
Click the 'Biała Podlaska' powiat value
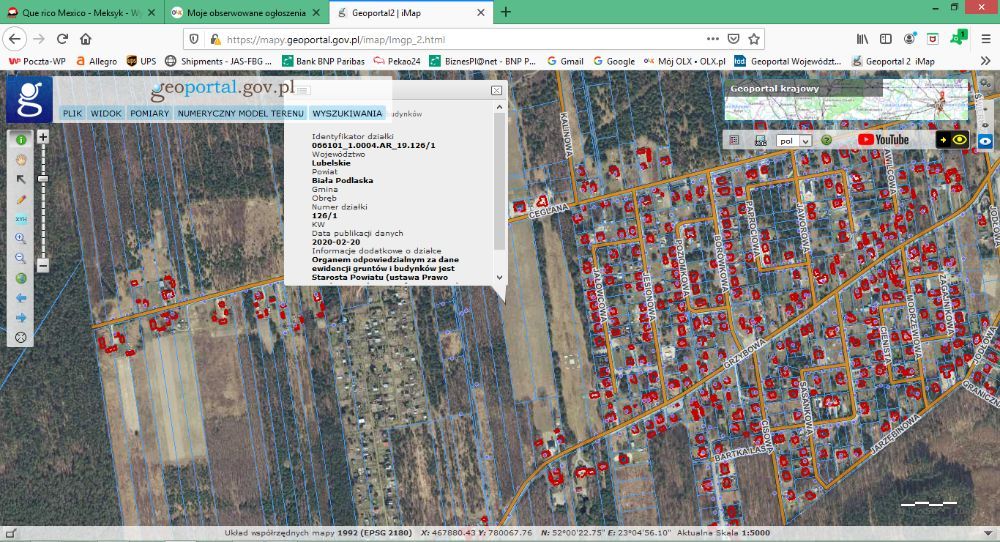[x=342, y=180]
